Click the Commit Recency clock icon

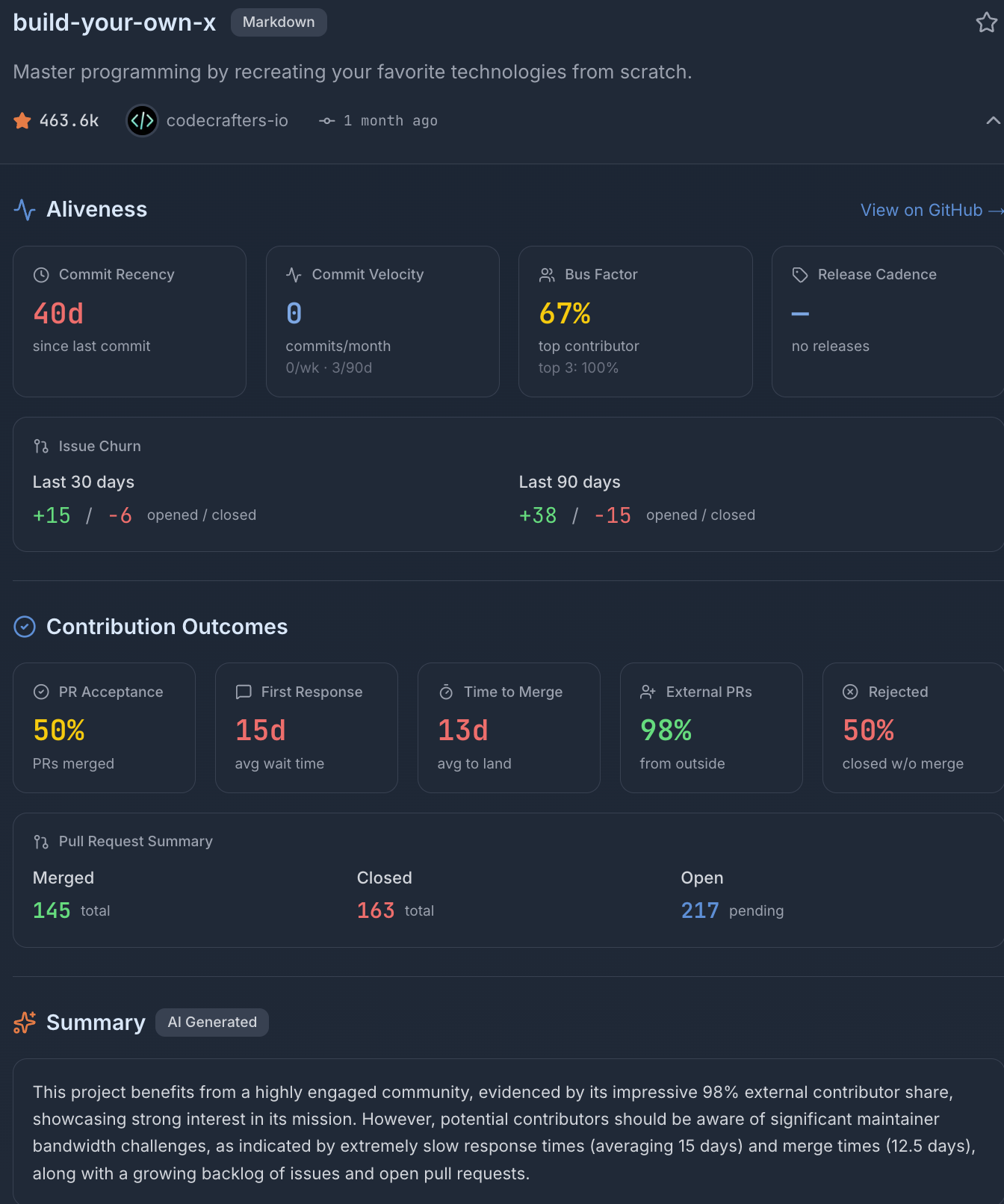(x=41, y=275)
